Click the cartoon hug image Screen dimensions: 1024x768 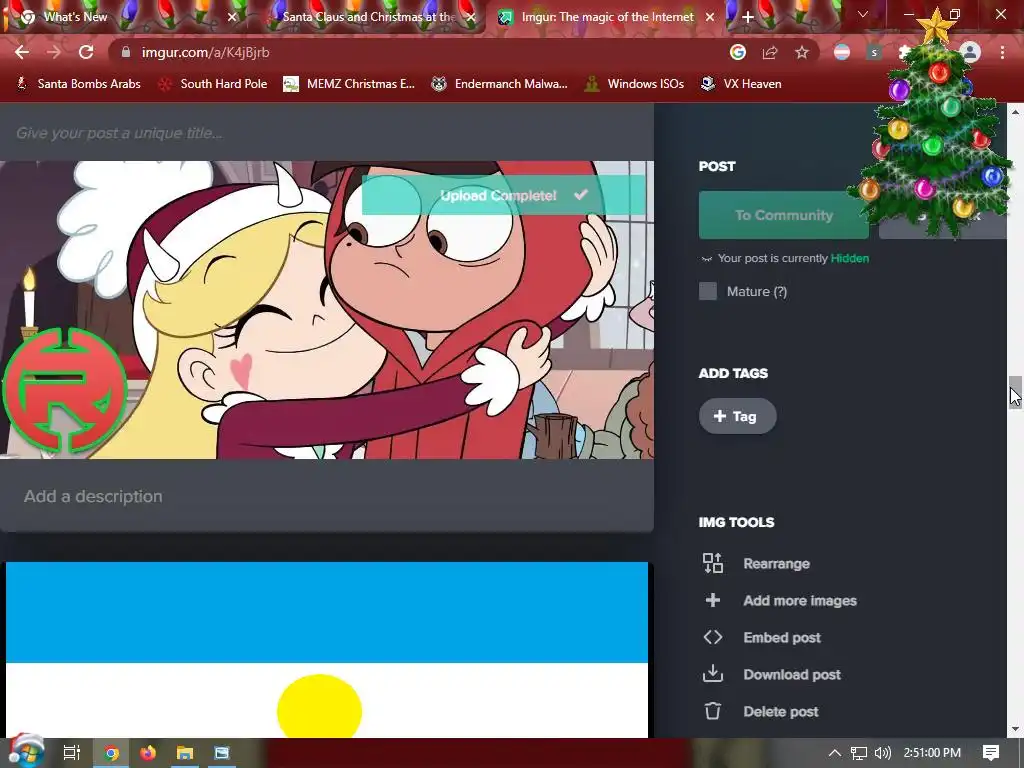click(327, 310)
